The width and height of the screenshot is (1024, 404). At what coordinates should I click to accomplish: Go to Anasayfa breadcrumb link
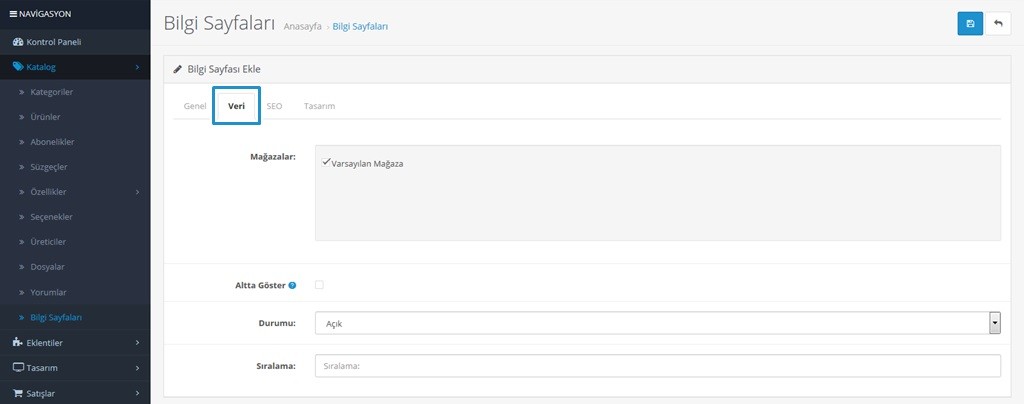(x=303, y=26)
